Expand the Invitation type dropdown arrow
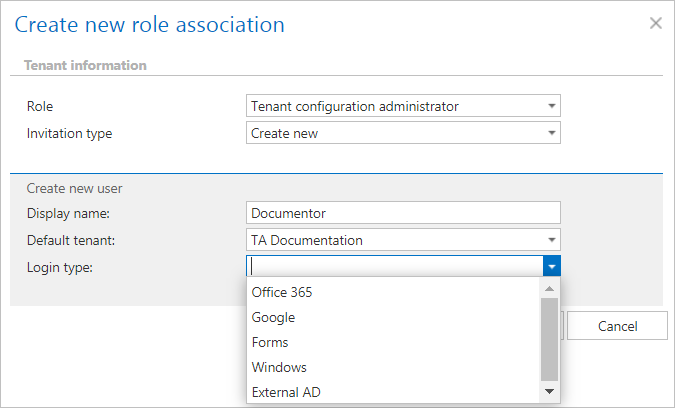This screenshot has height=408, width=675. tap(551, 134)
